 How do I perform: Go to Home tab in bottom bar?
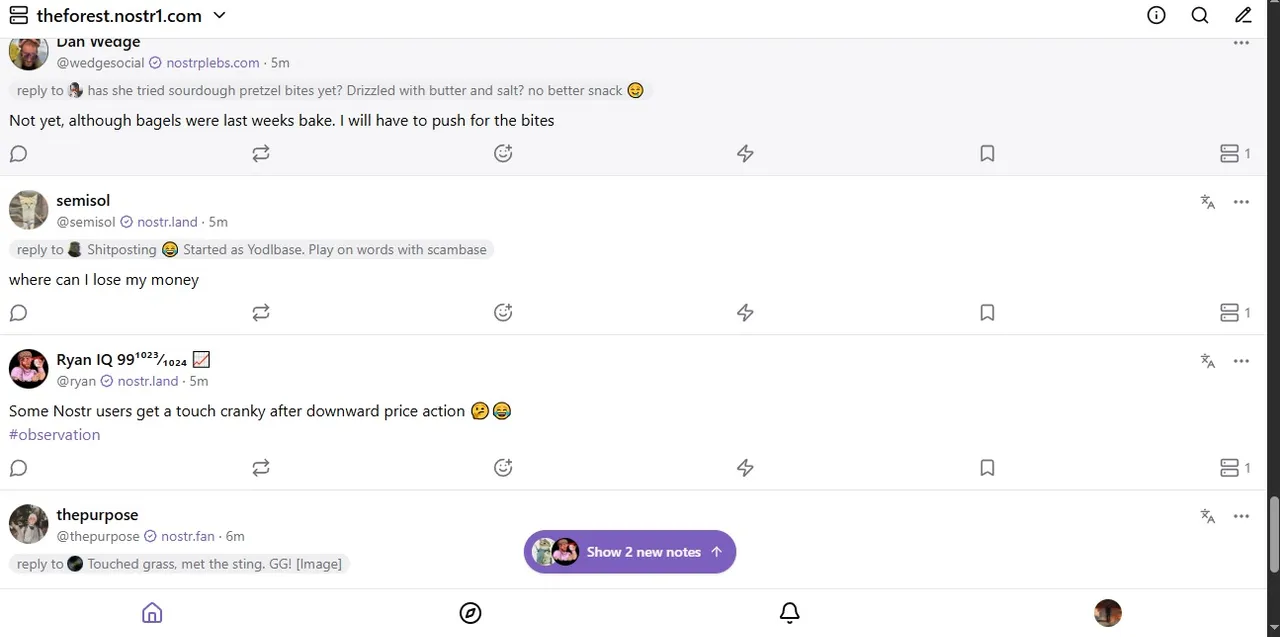(152, 613)
